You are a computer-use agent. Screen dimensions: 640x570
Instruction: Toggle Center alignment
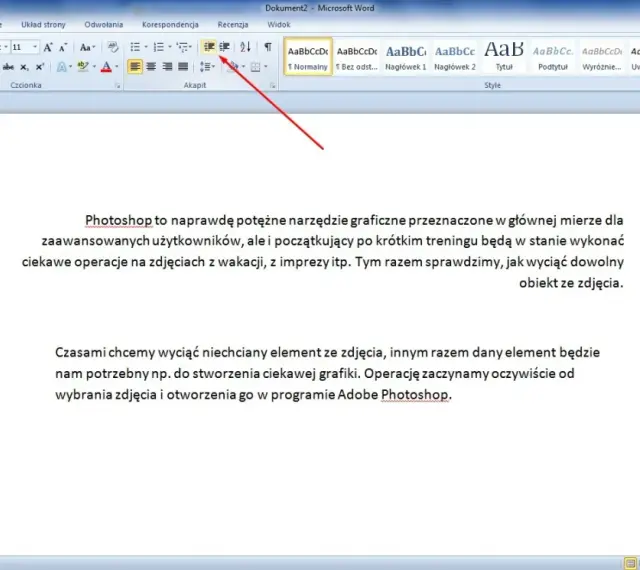[151, 67]
